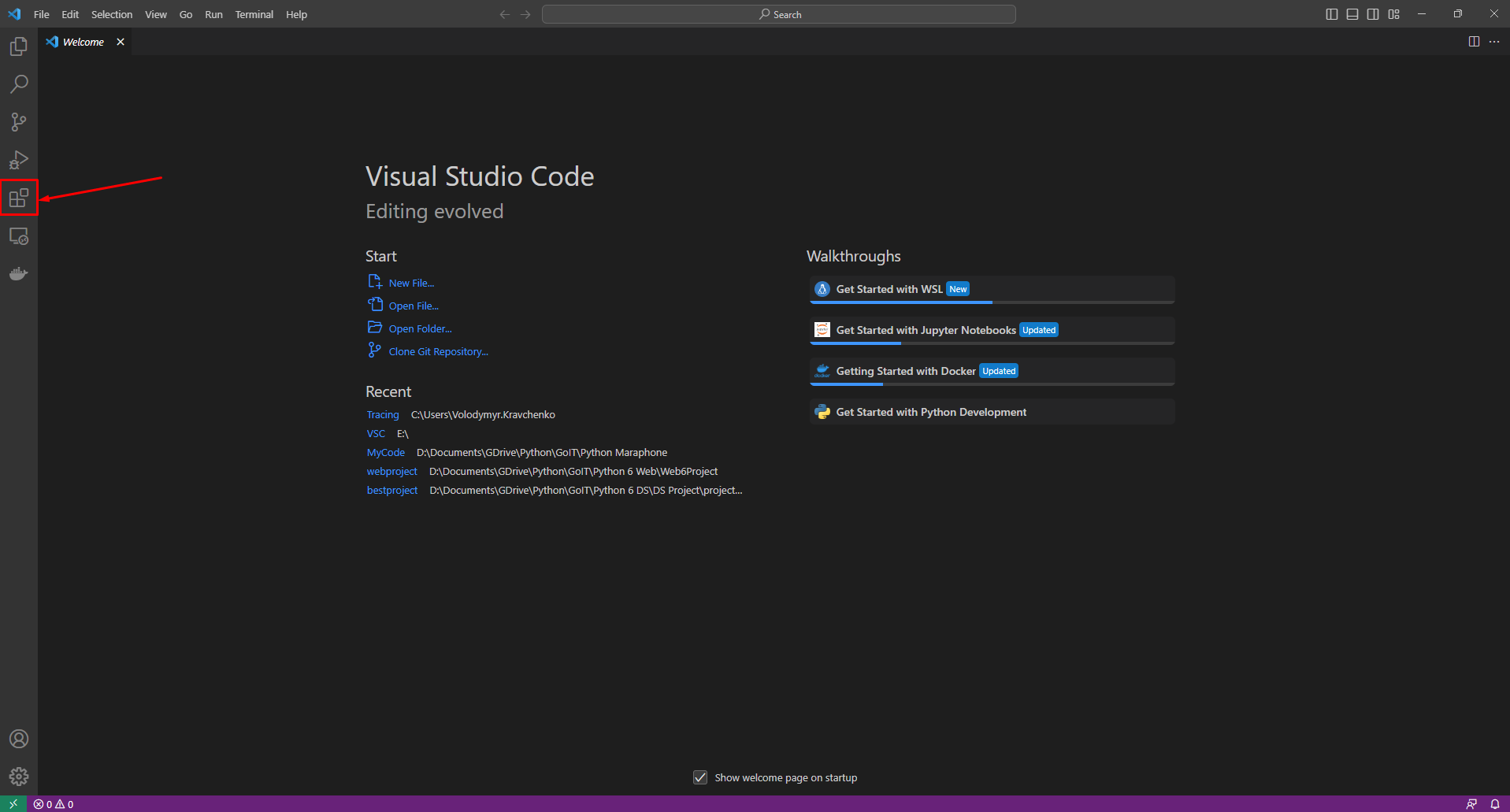The height and width of the screenshot is (812, 1510).
Task: Click the New File... link
Action: pyautogui.click(x=411, y=283)
